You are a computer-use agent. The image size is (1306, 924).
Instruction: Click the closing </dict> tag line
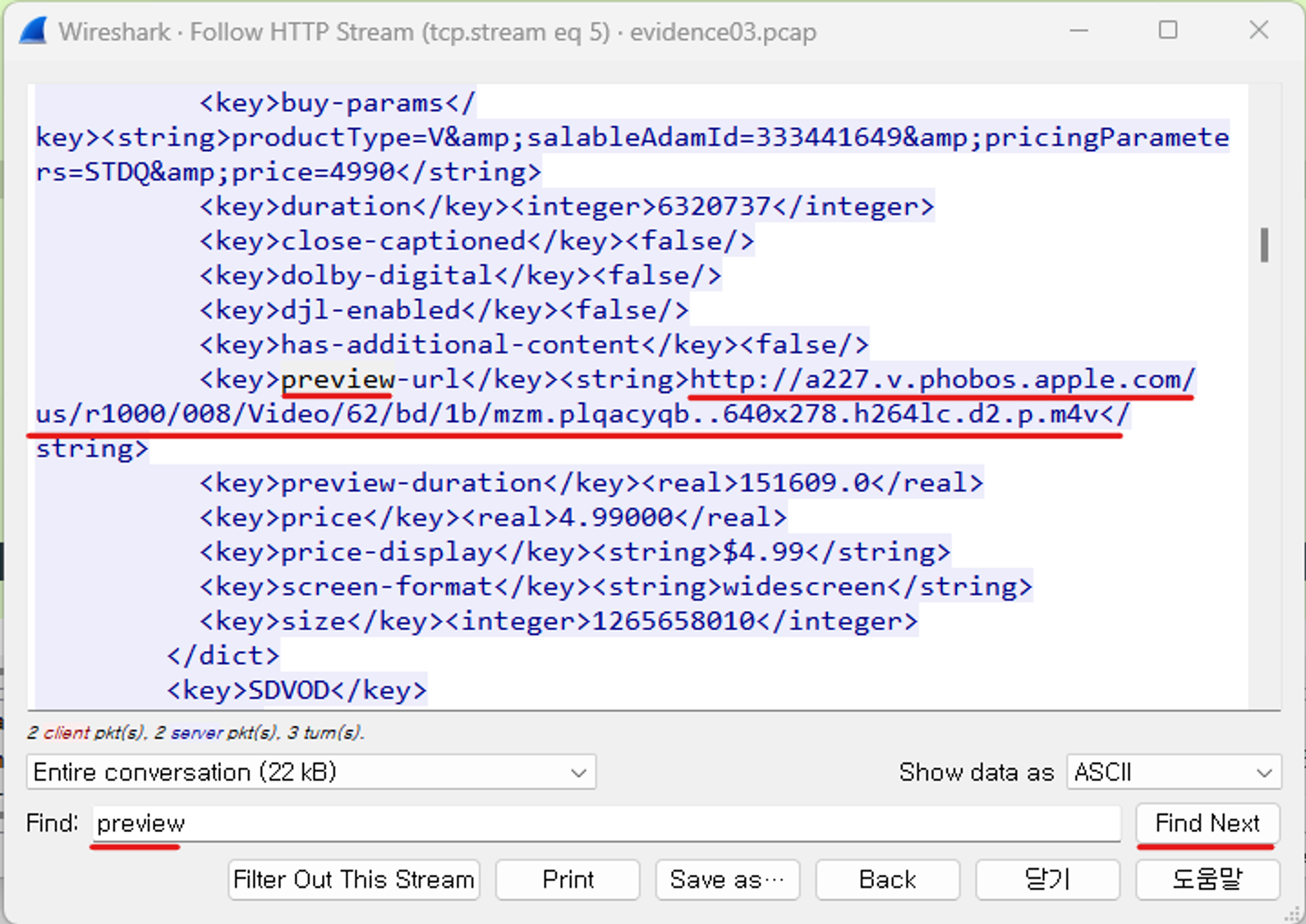(223, 655)
